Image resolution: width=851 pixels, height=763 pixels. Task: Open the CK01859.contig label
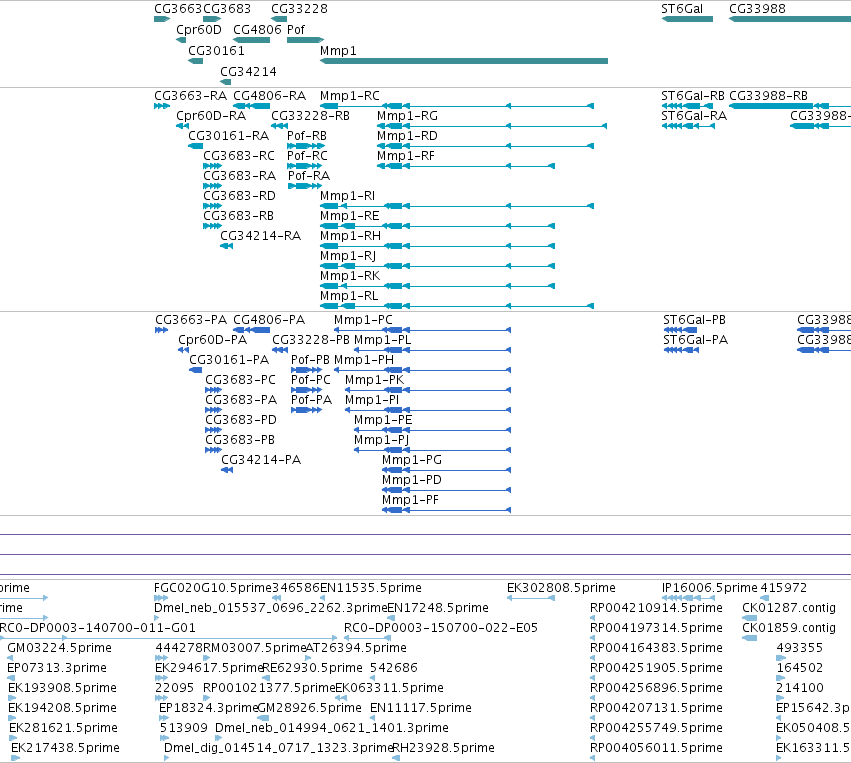(x=789, y=628)
